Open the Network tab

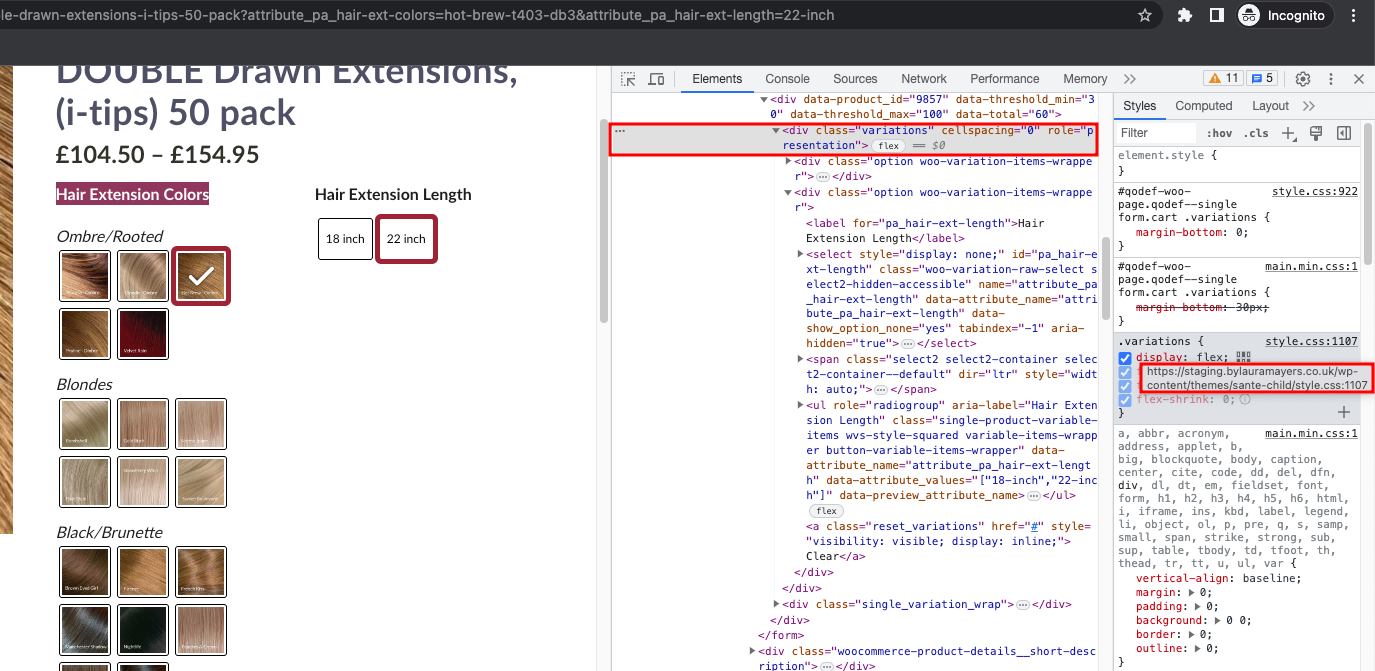[923, 79]
